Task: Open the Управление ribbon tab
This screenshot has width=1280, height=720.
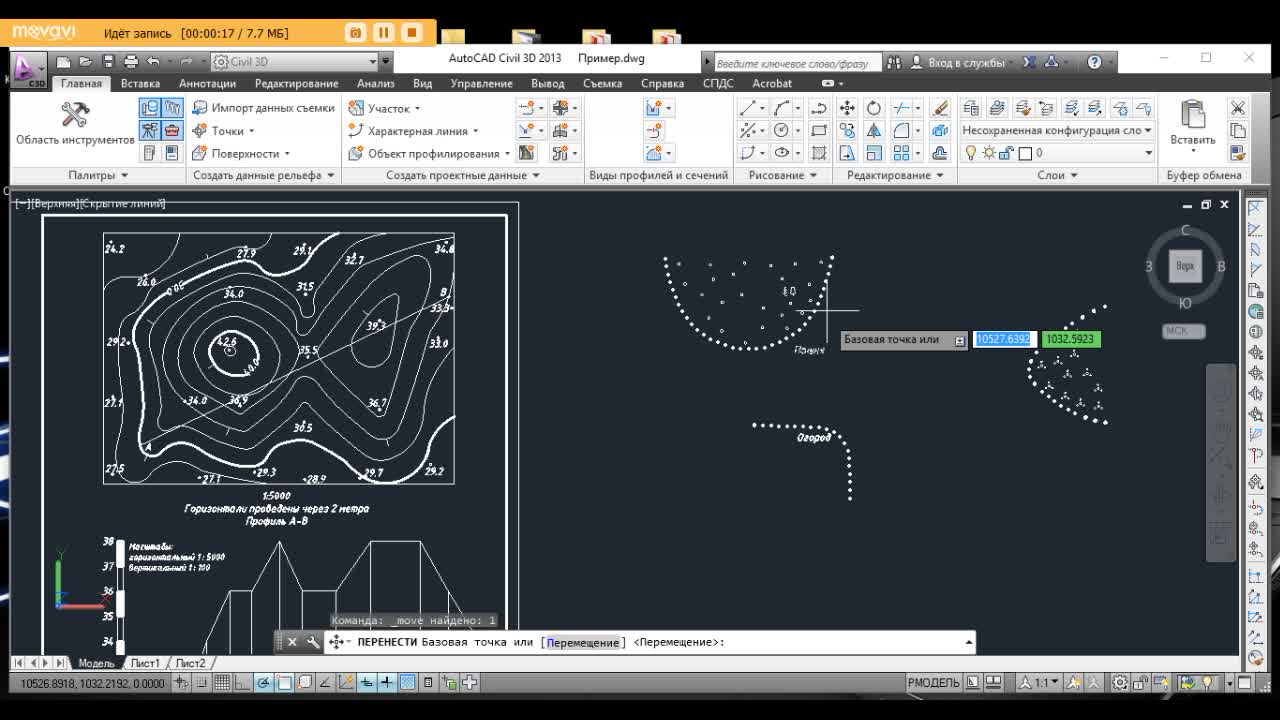Action: [x=481, y=83]
